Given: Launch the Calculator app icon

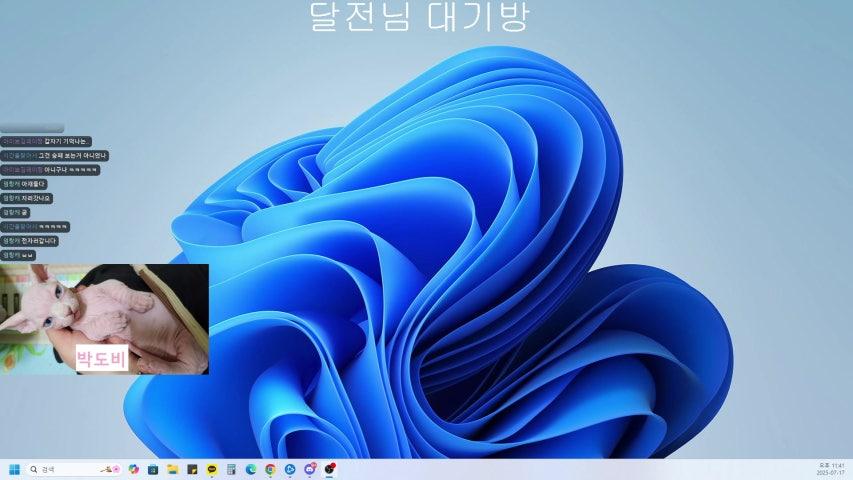Looking at the screenshot, I should [231, 469].
